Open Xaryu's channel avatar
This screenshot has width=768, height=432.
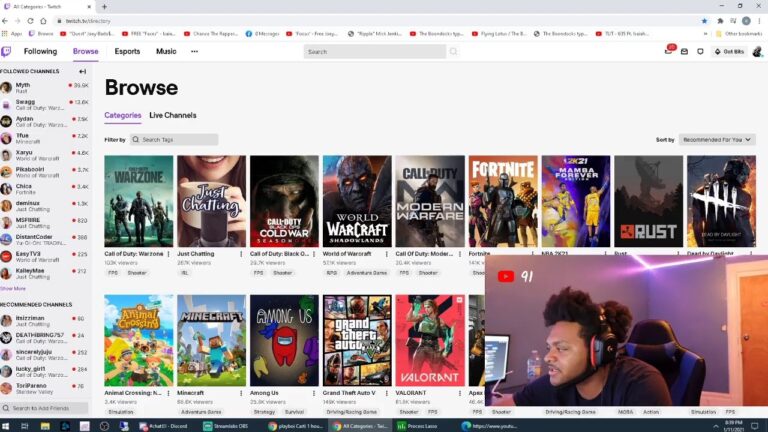6,155
